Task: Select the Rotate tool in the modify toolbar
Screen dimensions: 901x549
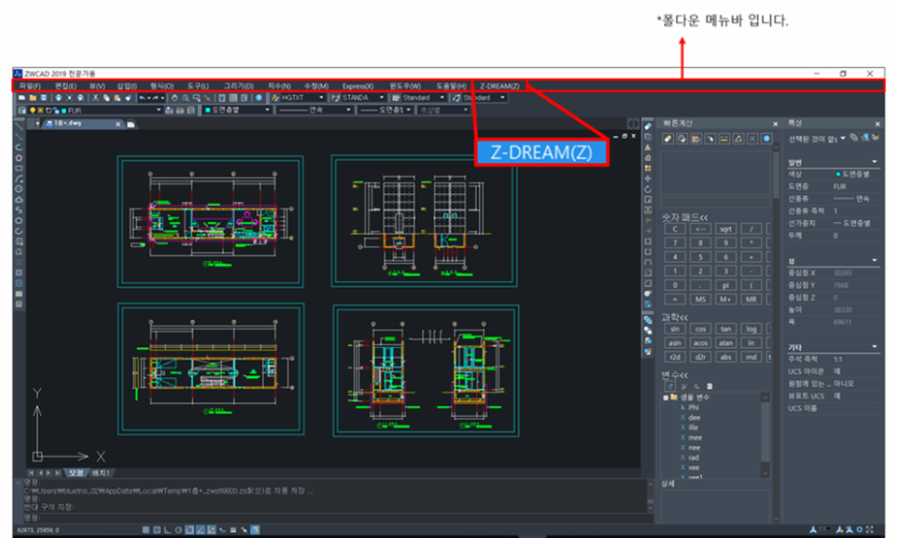Action: point(648,189)
